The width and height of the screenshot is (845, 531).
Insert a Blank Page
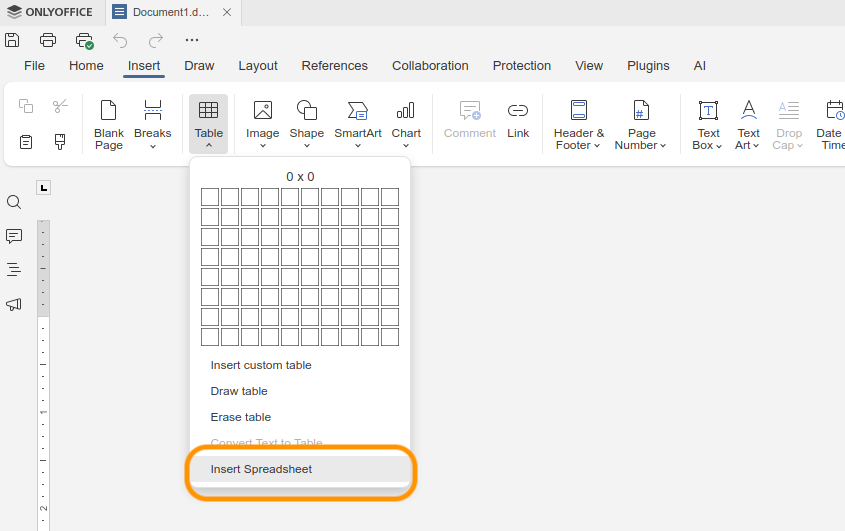click(109, 124)
